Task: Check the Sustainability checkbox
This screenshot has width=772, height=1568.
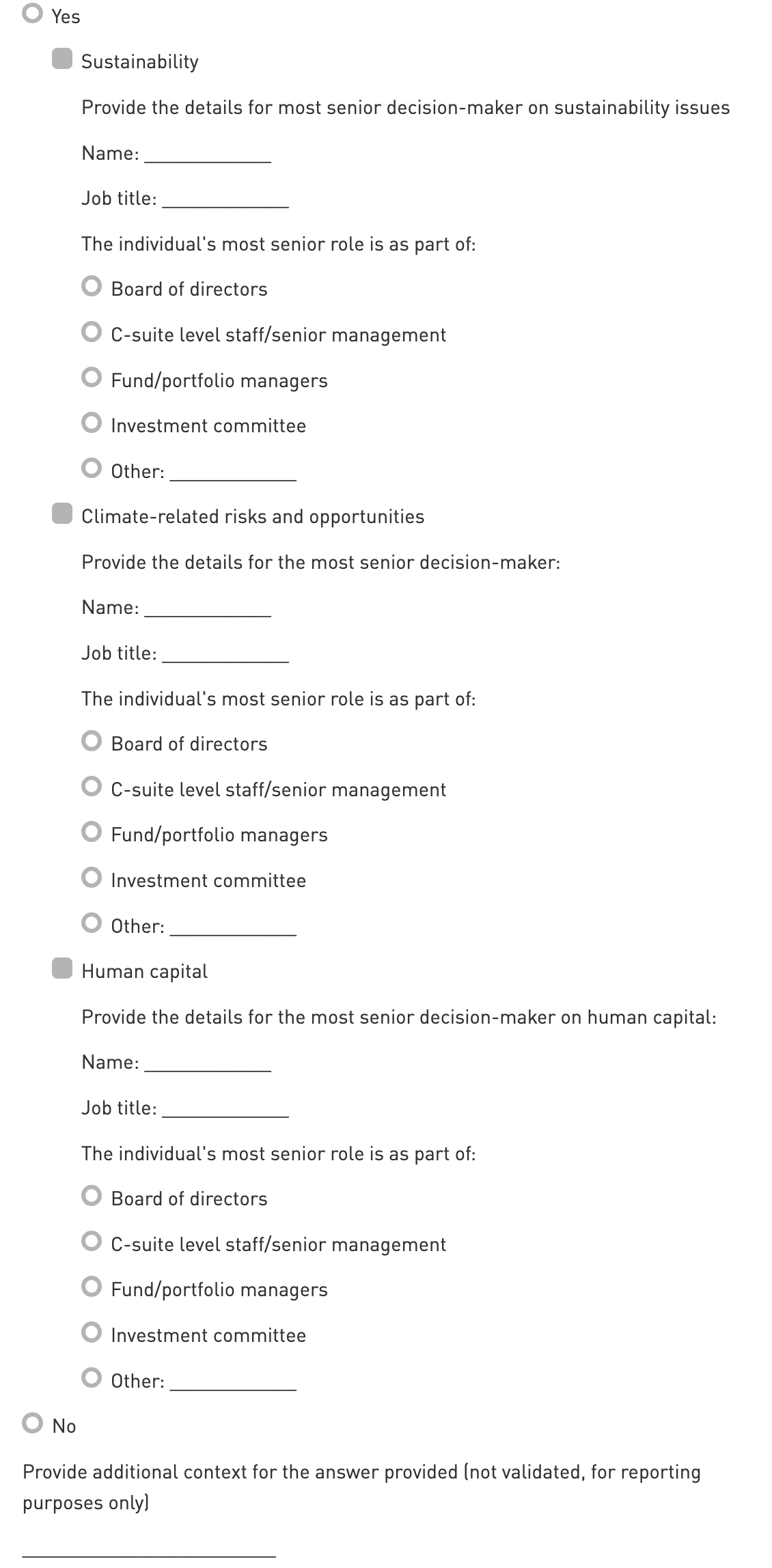Action: [62, 59]
